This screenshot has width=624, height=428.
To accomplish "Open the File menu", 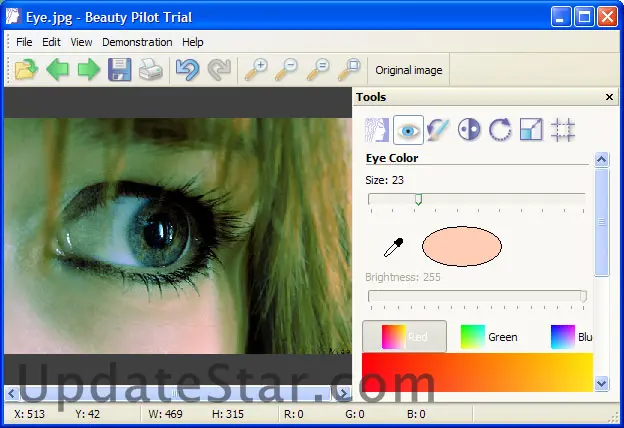I will click(24, 42).
